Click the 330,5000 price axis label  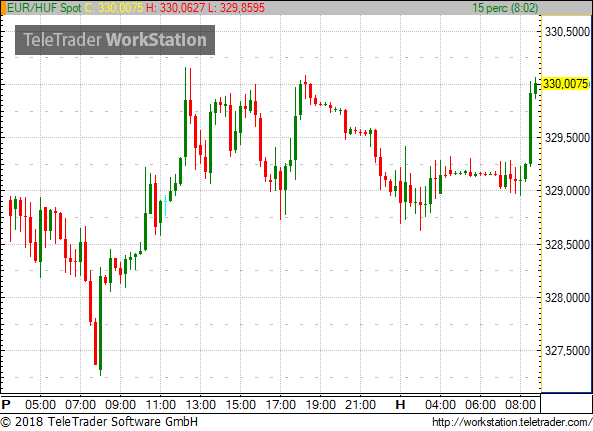(567, 31)
